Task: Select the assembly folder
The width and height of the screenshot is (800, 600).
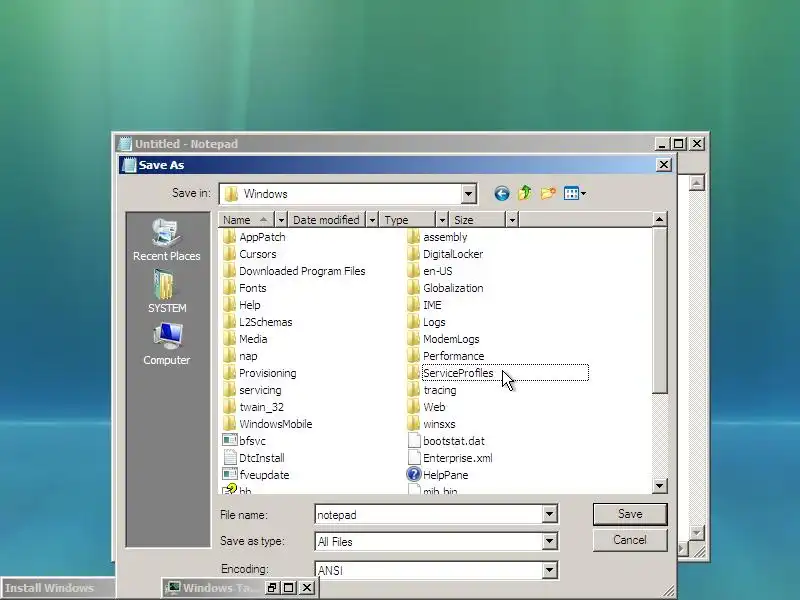Action: [x=438, y=237]
